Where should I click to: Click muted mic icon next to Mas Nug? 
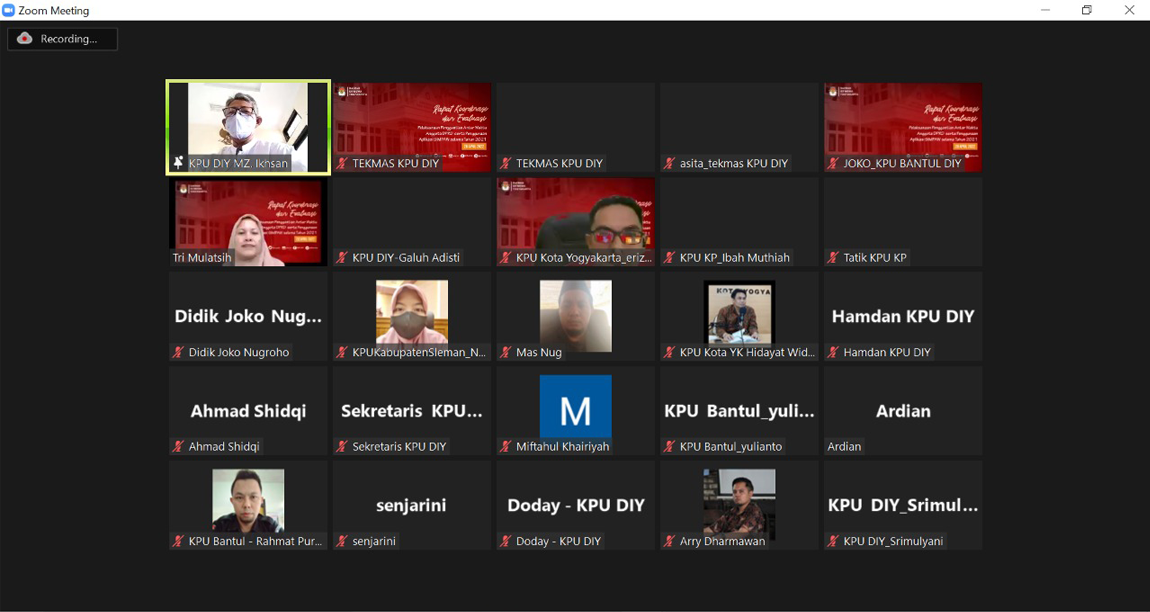coord(506,352)
